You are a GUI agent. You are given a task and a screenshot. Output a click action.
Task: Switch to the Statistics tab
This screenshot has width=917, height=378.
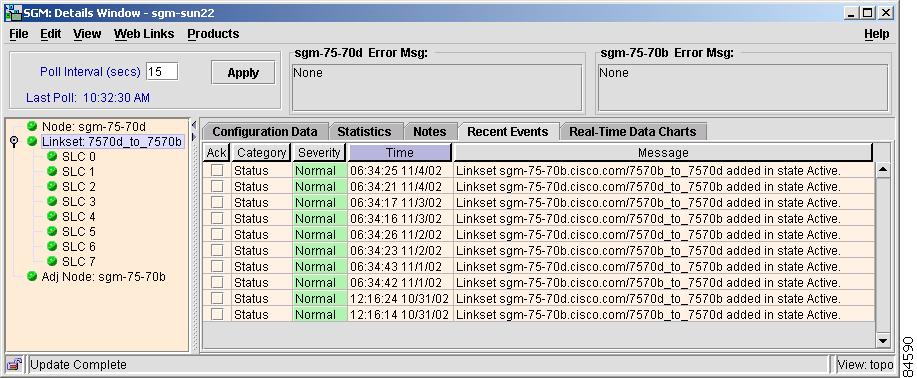click(364, 132)
